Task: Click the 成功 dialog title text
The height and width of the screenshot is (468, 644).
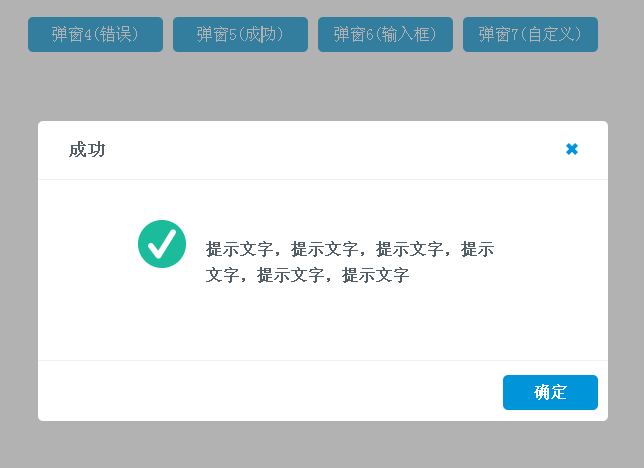Action: (x=87, y=150)
